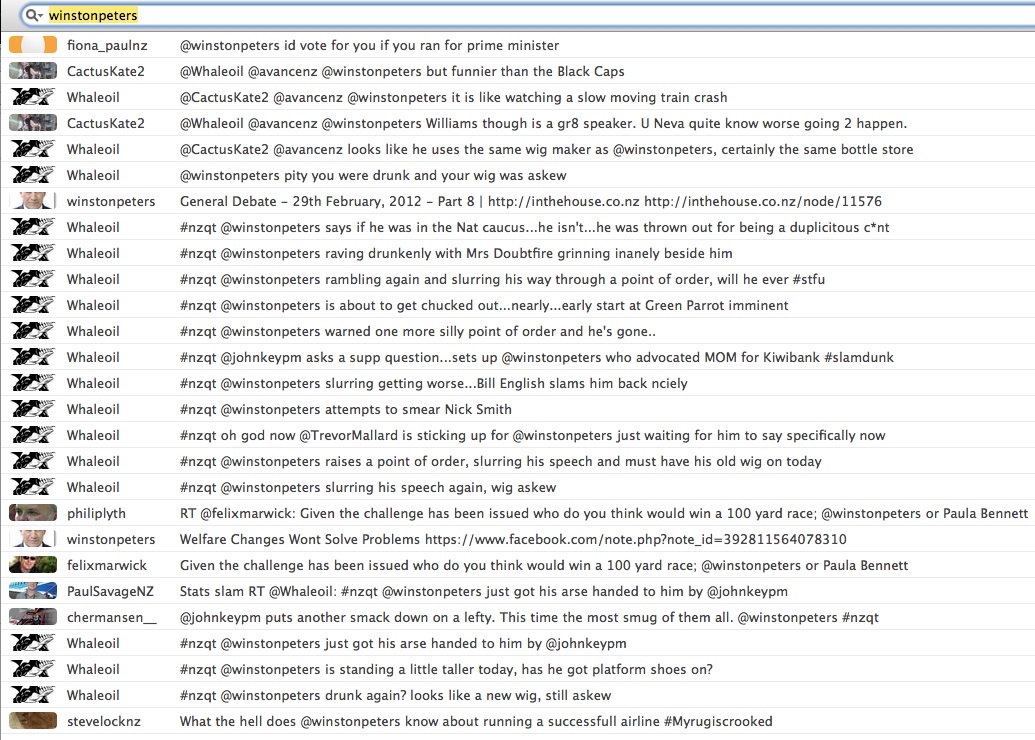The image size is (1035, 740).
Task: Click philiplyth's profile avatar
Action: click(33, 513)
